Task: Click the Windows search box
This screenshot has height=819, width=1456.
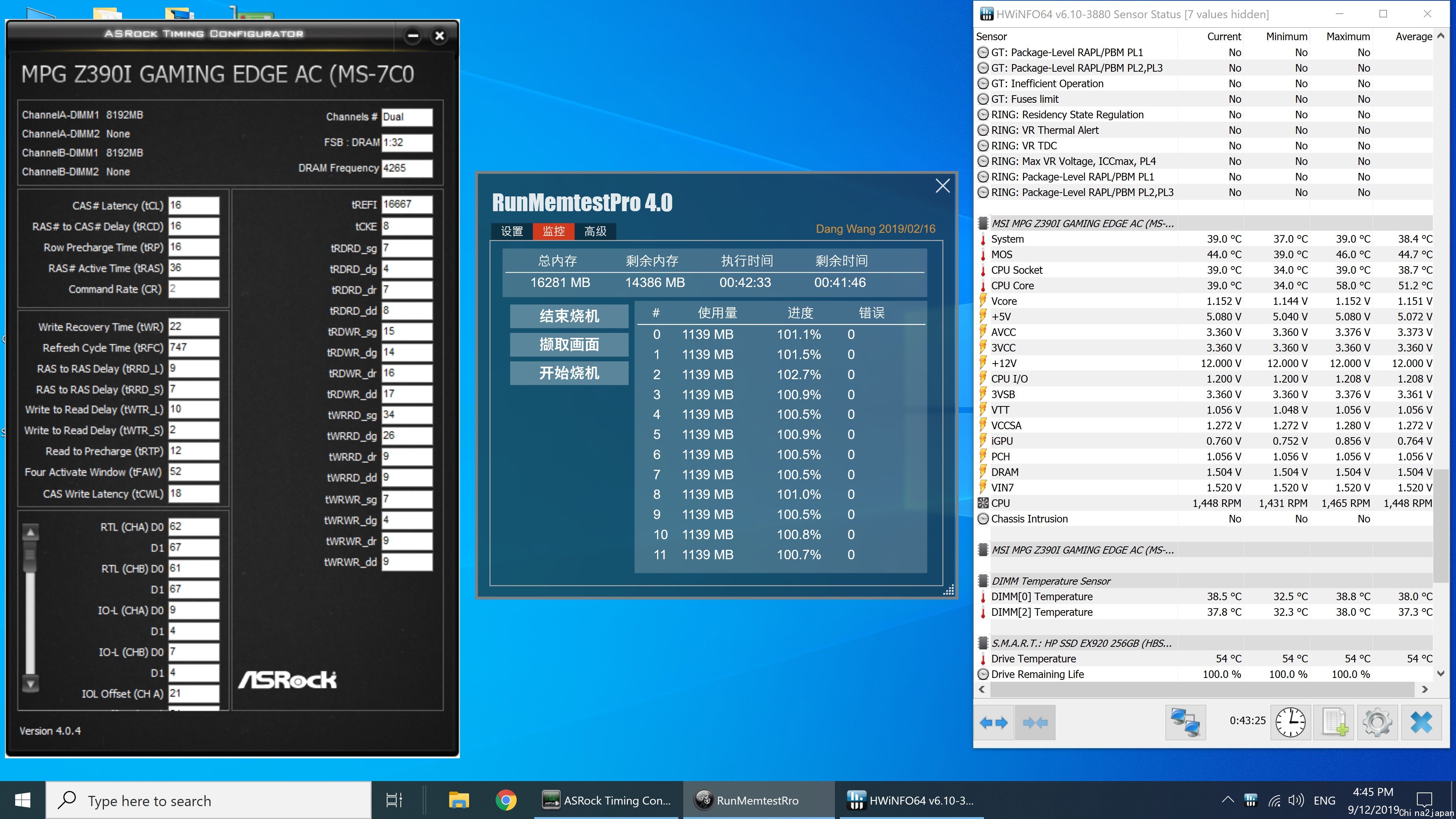Action: point(209,800)
